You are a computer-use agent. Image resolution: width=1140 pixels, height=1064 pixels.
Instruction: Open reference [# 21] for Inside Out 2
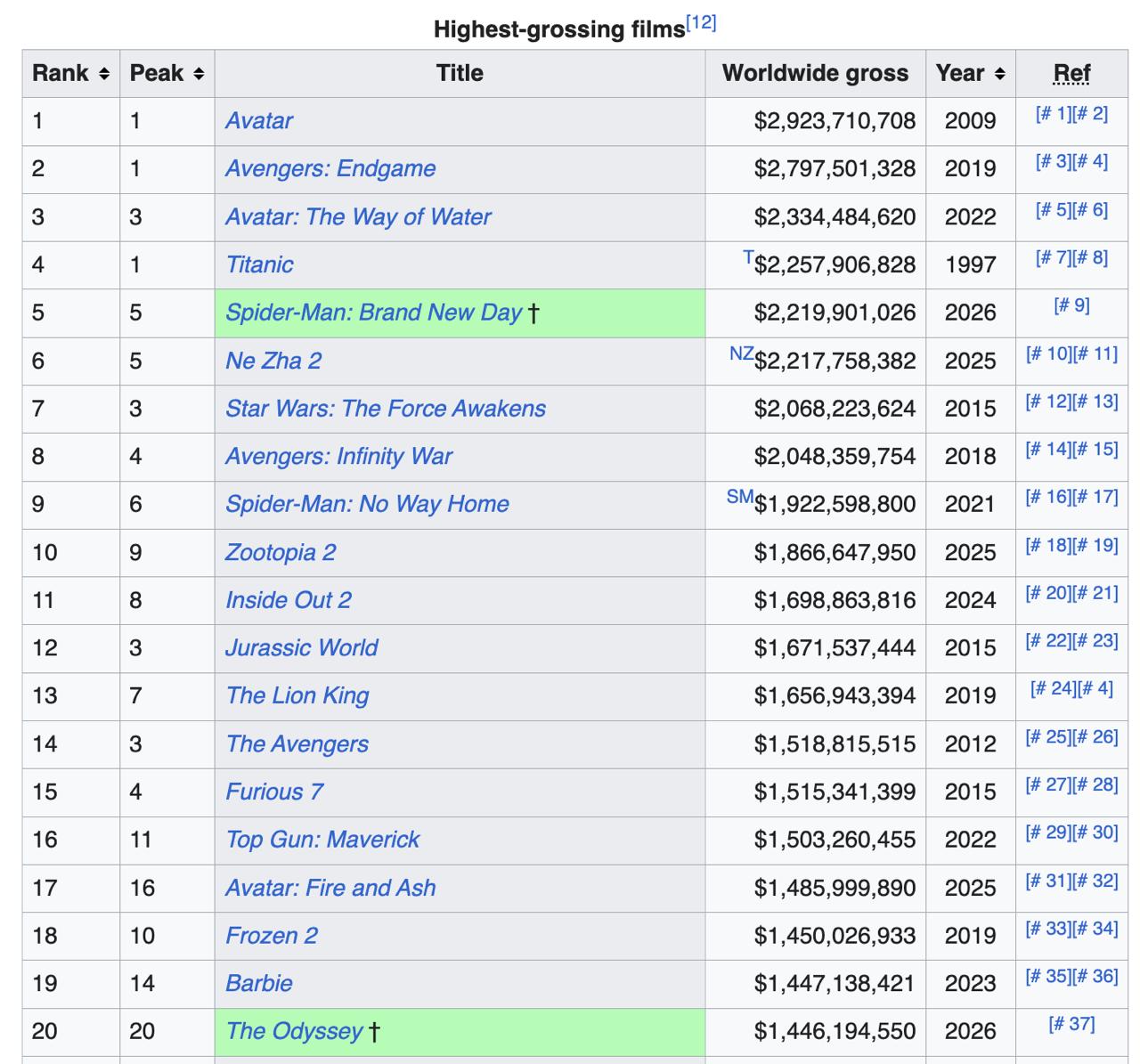1095,594
